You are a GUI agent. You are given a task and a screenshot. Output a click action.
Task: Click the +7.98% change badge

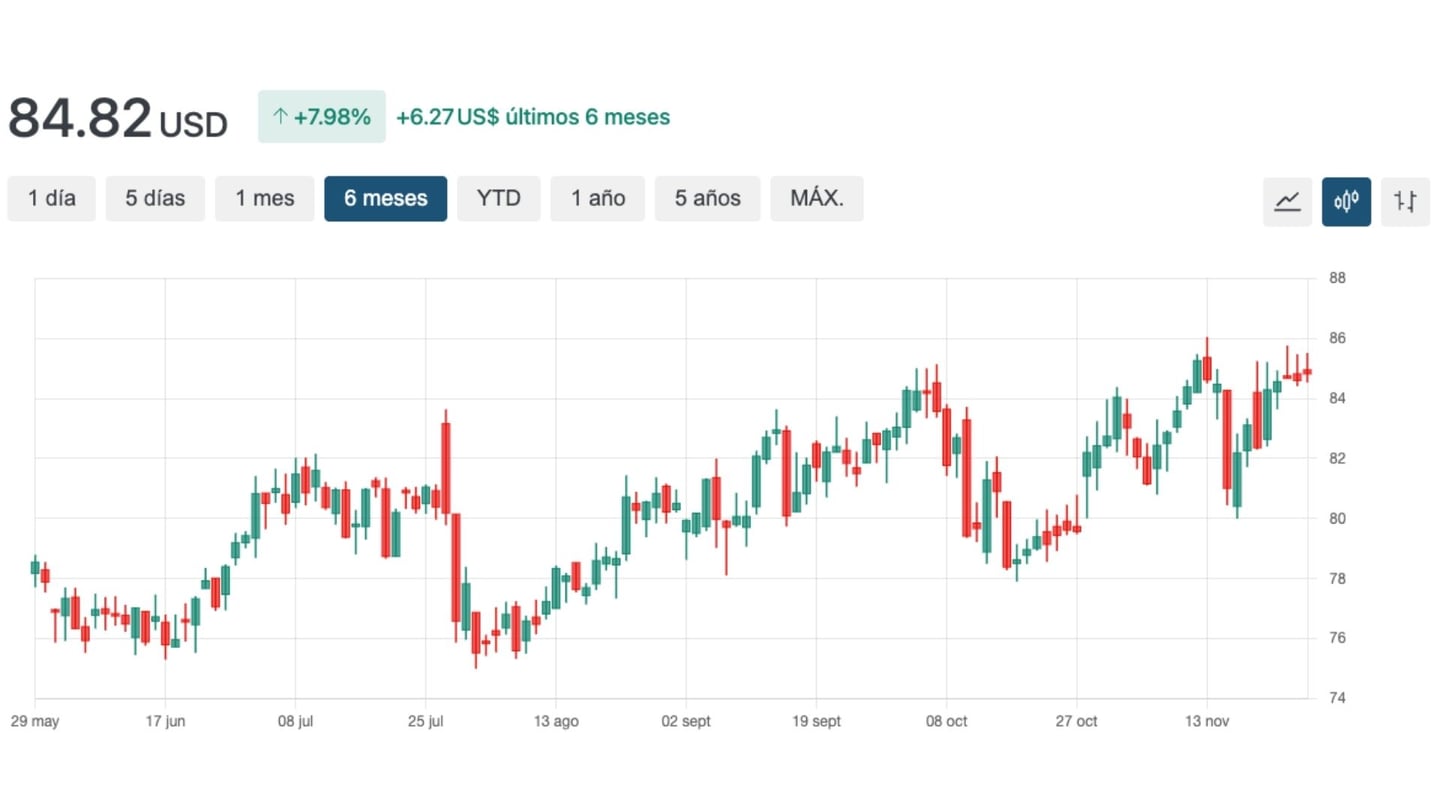[x=321, y=117]
